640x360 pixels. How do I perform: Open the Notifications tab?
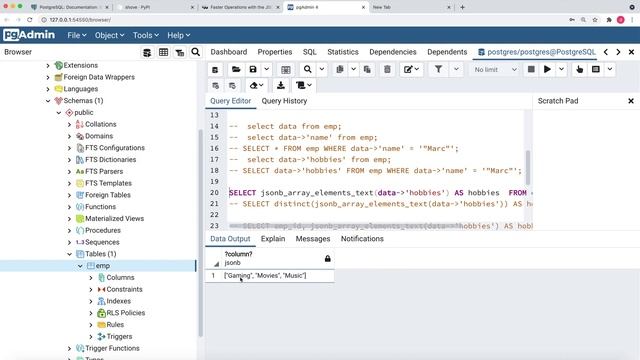coord(362,239)
